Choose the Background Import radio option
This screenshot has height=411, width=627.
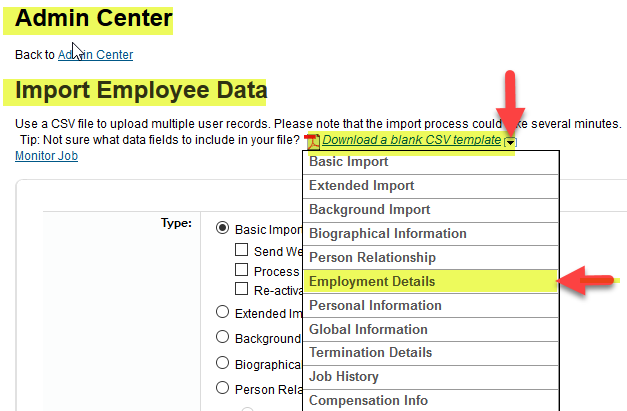coord(222,337)
